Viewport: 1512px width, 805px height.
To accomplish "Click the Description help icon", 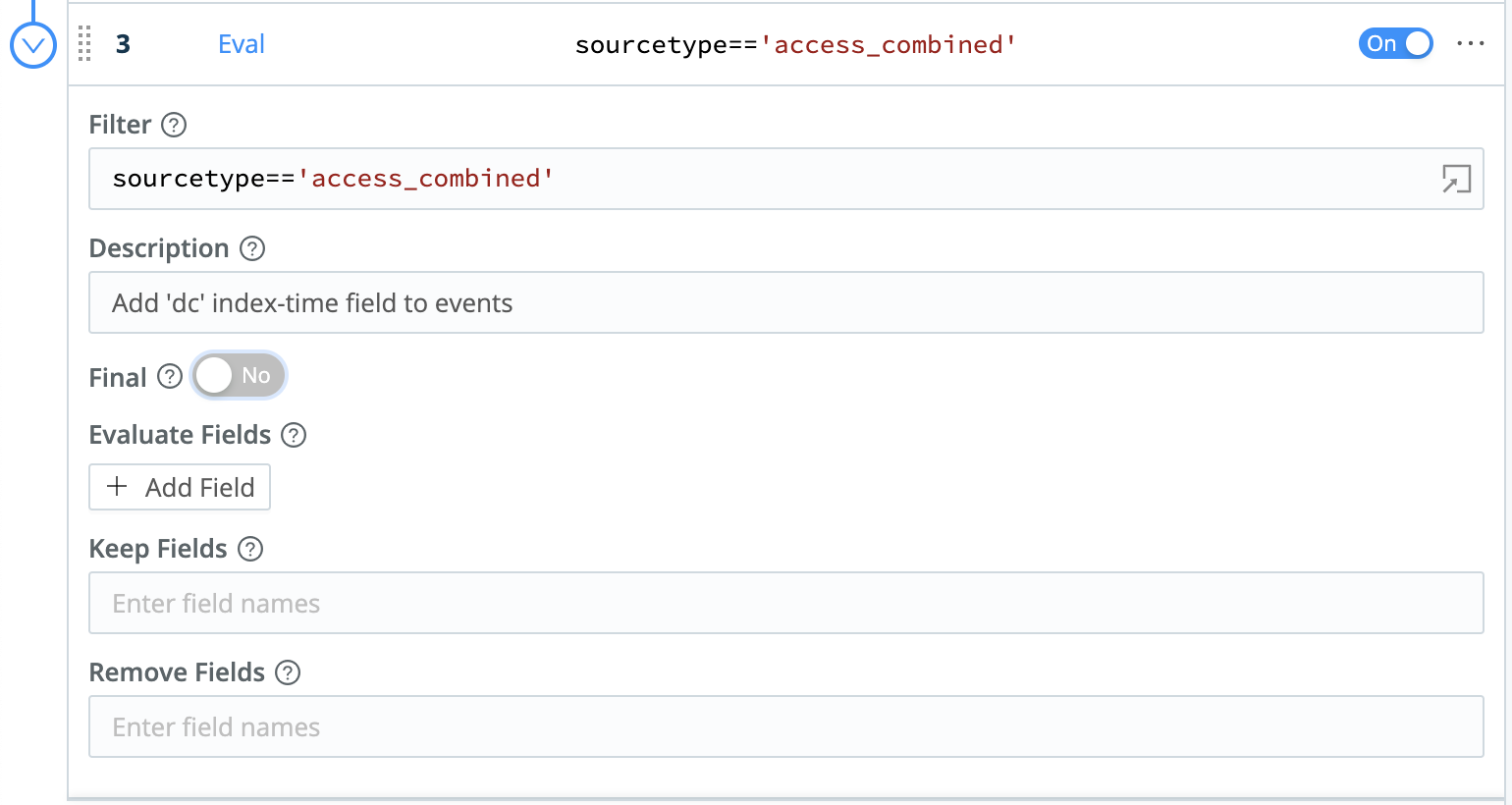I will (252, 249).
